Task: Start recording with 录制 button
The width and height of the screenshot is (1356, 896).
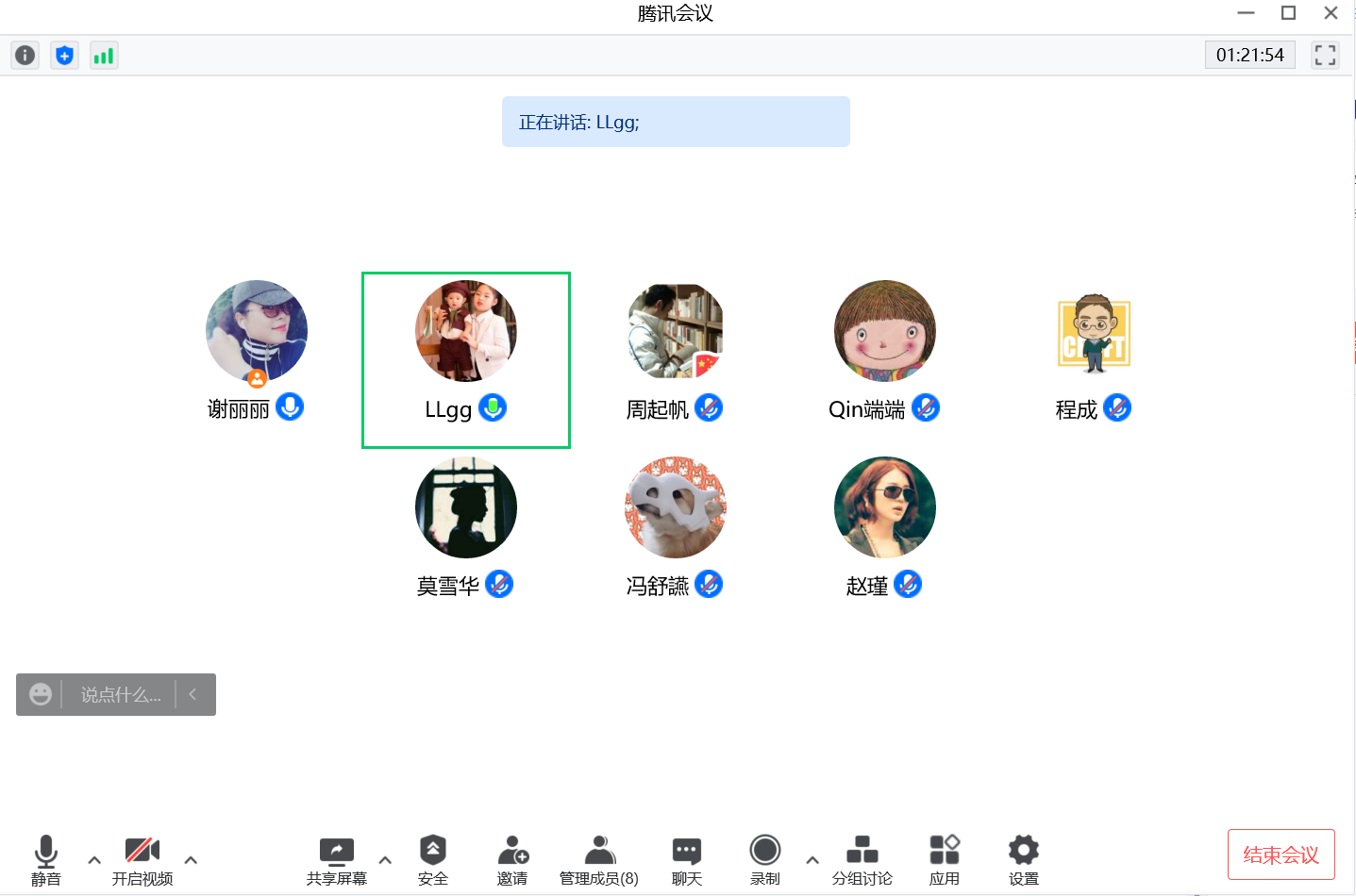Action: tap(765, 860)
